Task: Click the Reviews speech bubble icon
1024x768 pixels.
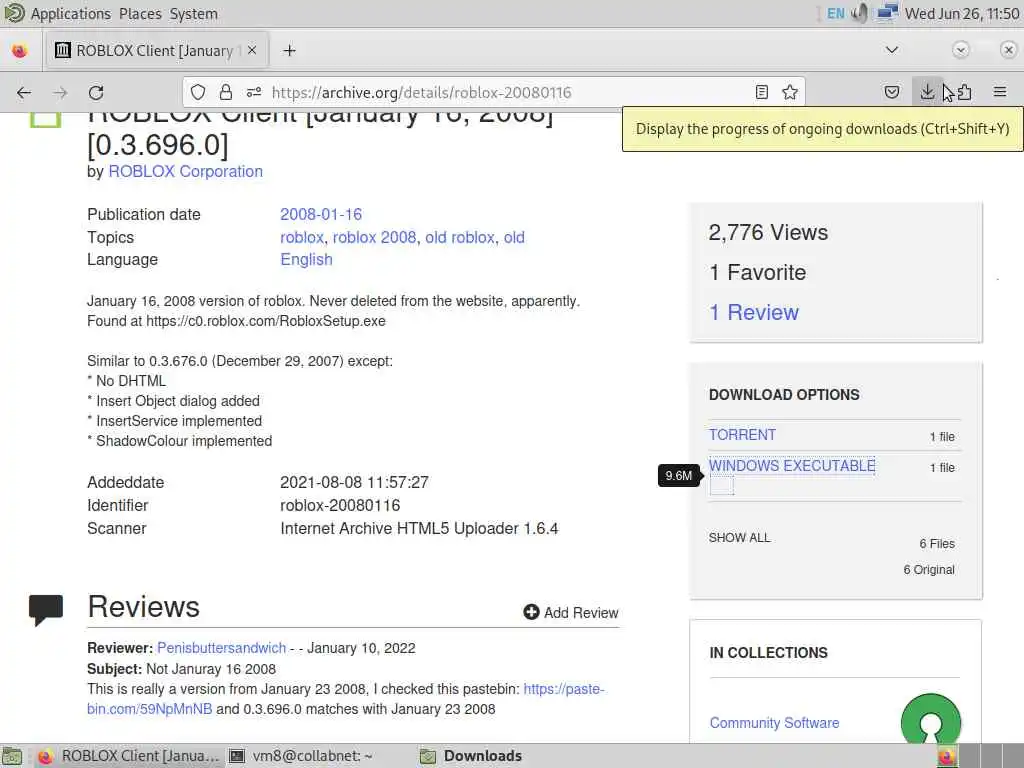Action: point(46,609)
